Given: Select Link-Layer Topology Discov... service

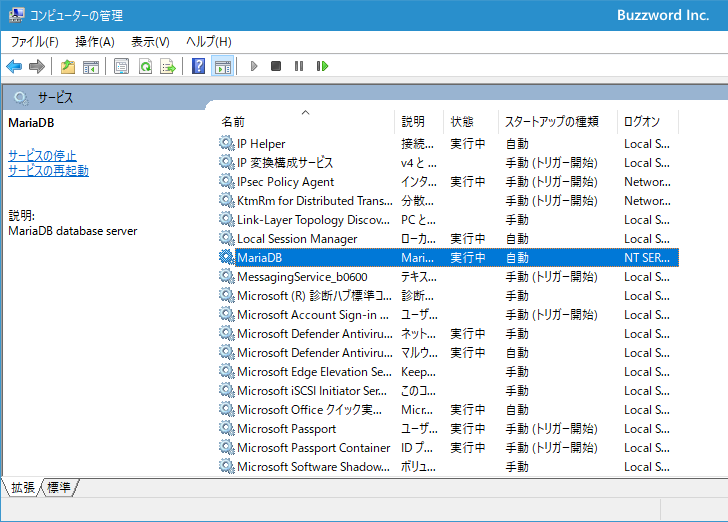Looking at the screenshot, I should 313,220.
